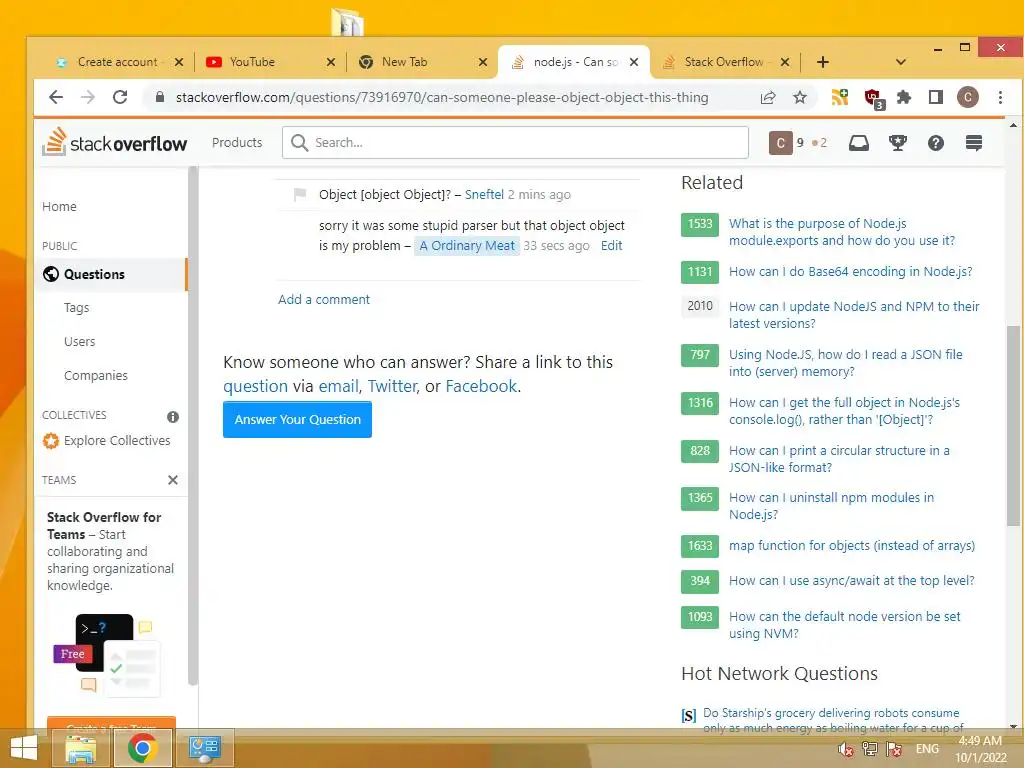Open A Ordinary Meat user link
Viewport: 1024px width, 768px height.
pos(467,246)
